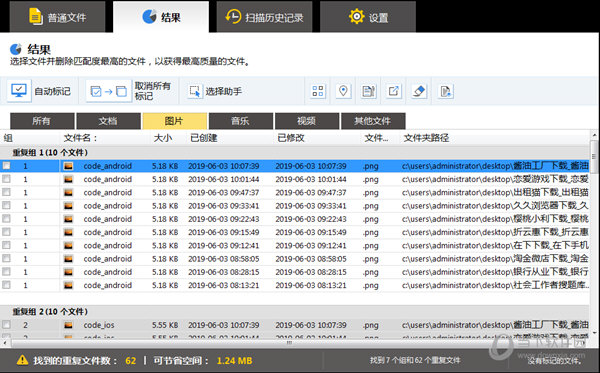600x373 pixels.
Task: Sort by the 已创建 column header
Action: (204, 138)
